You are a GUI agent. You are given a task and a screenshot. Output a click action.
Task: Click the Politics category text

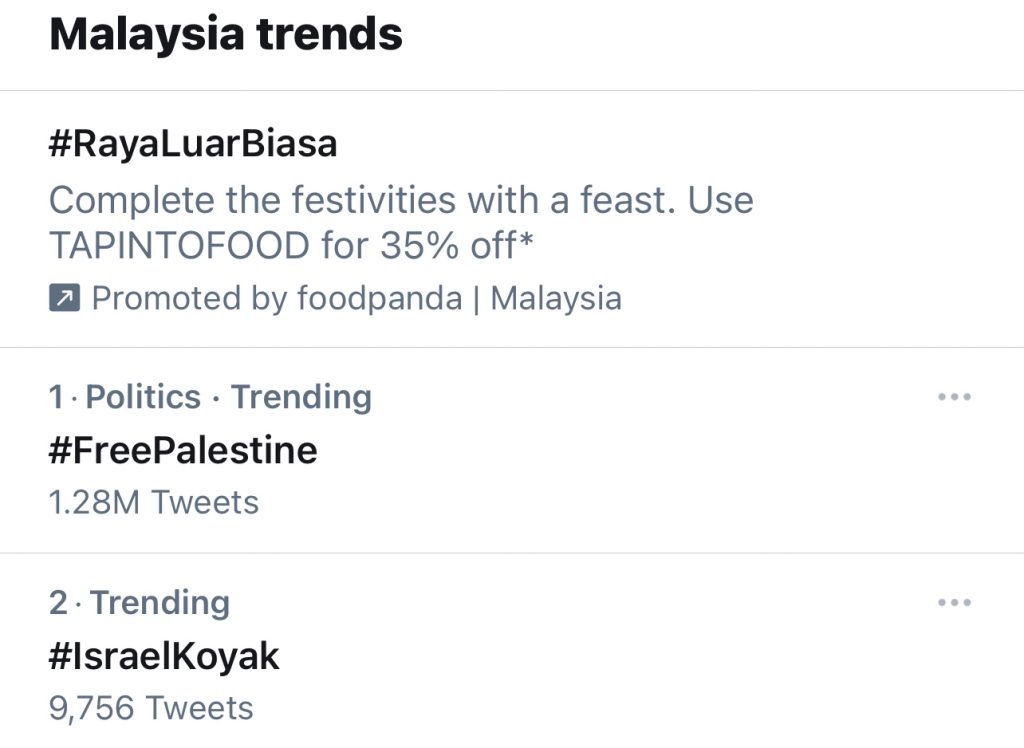point(143,397)
